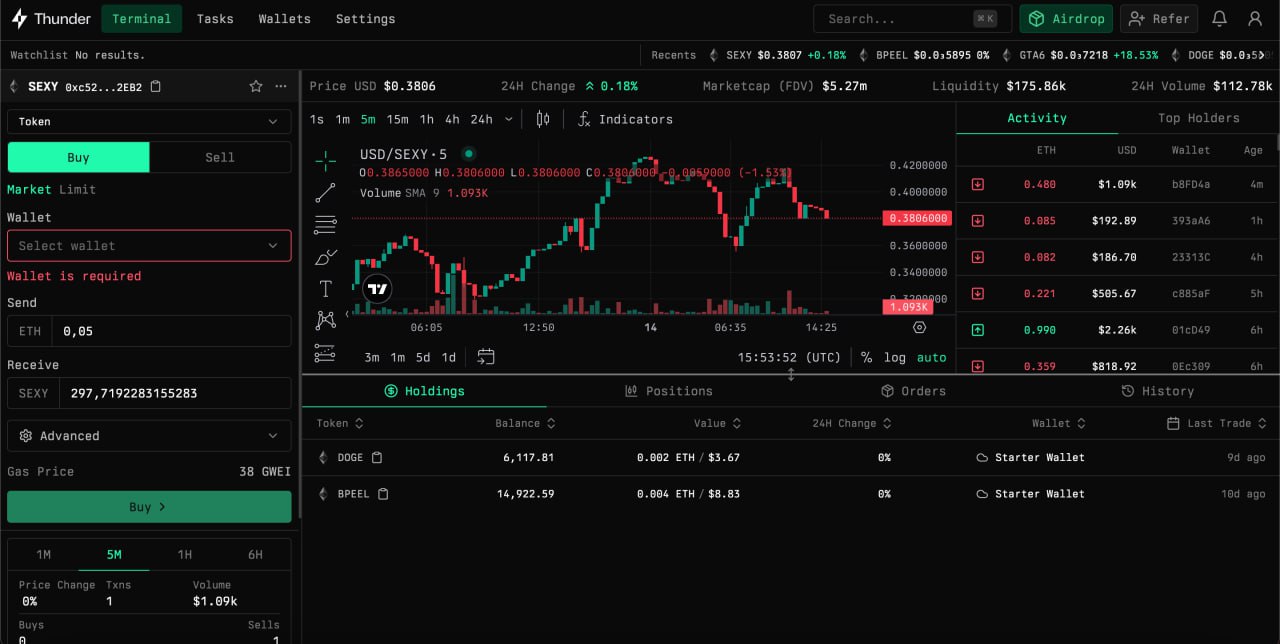Switch order side to Sell

[x=220, y=157]
